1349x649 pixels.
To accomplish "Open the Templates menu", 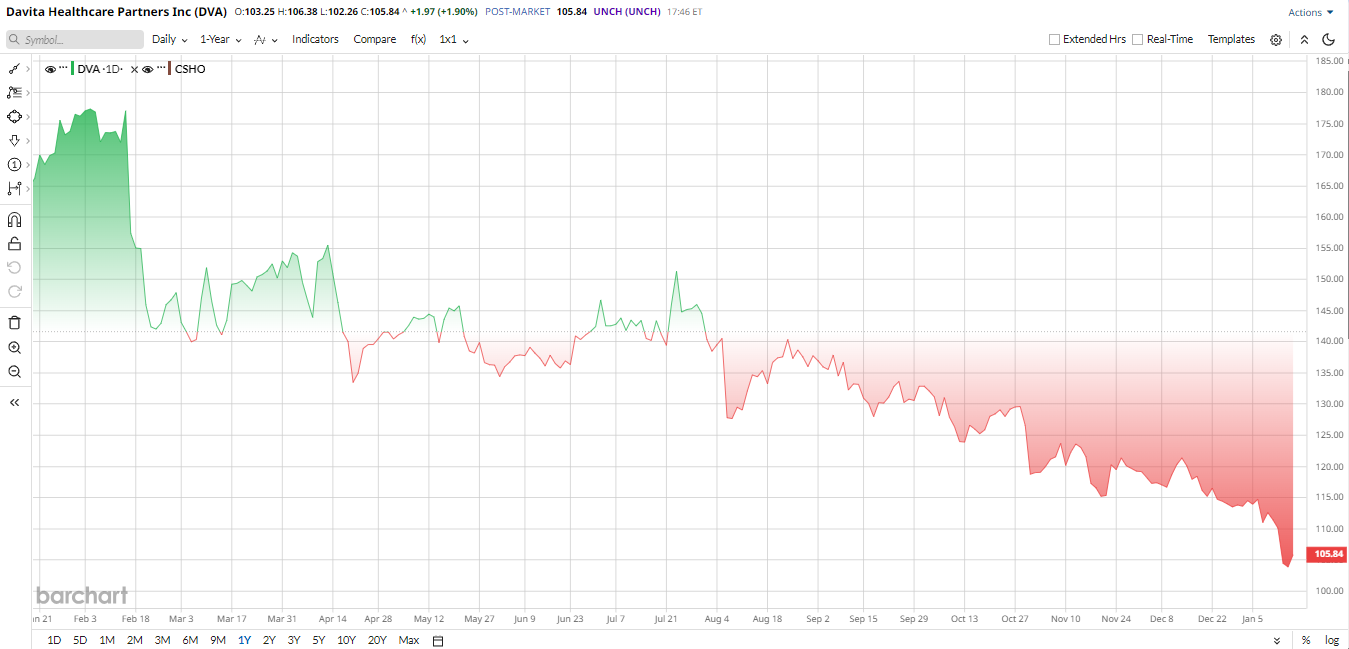I will (x=1231, y=39).
